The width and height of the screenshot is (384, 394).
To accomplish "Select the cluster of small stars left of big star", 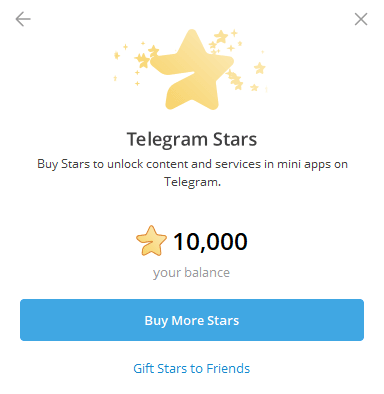I will (146, 58).
